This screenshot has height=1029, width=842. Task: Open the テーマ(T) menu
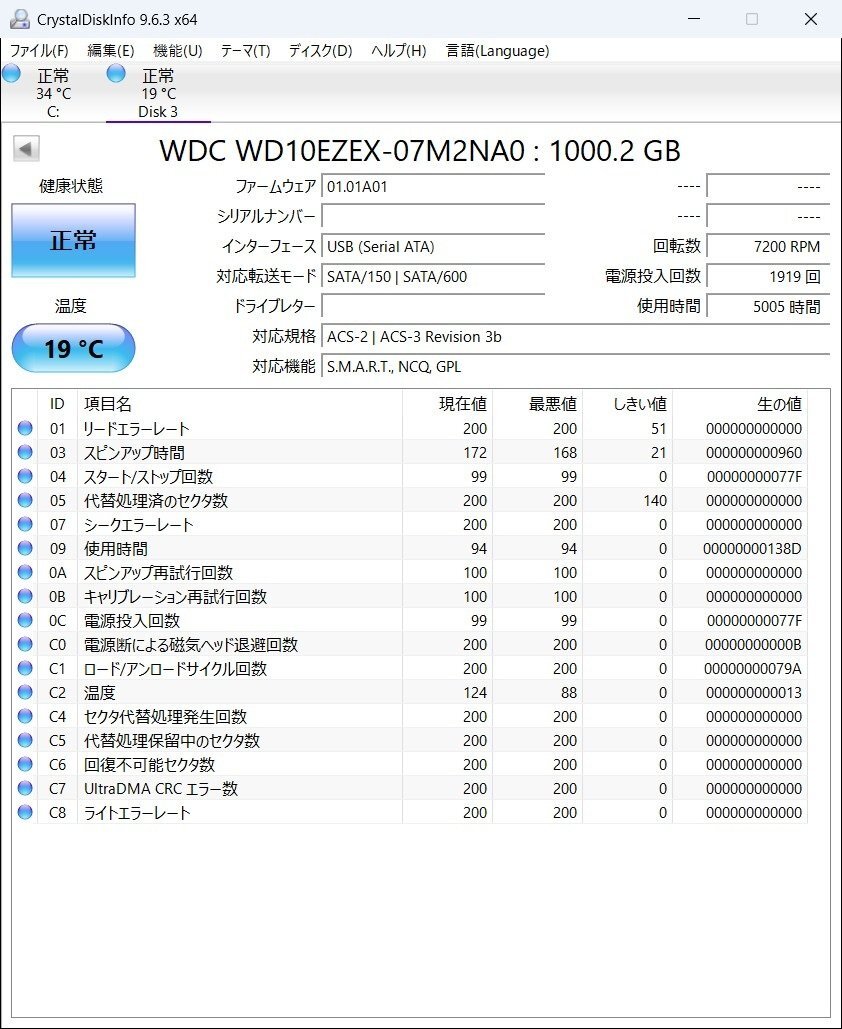pyautogui.click(x=245, y=51)
